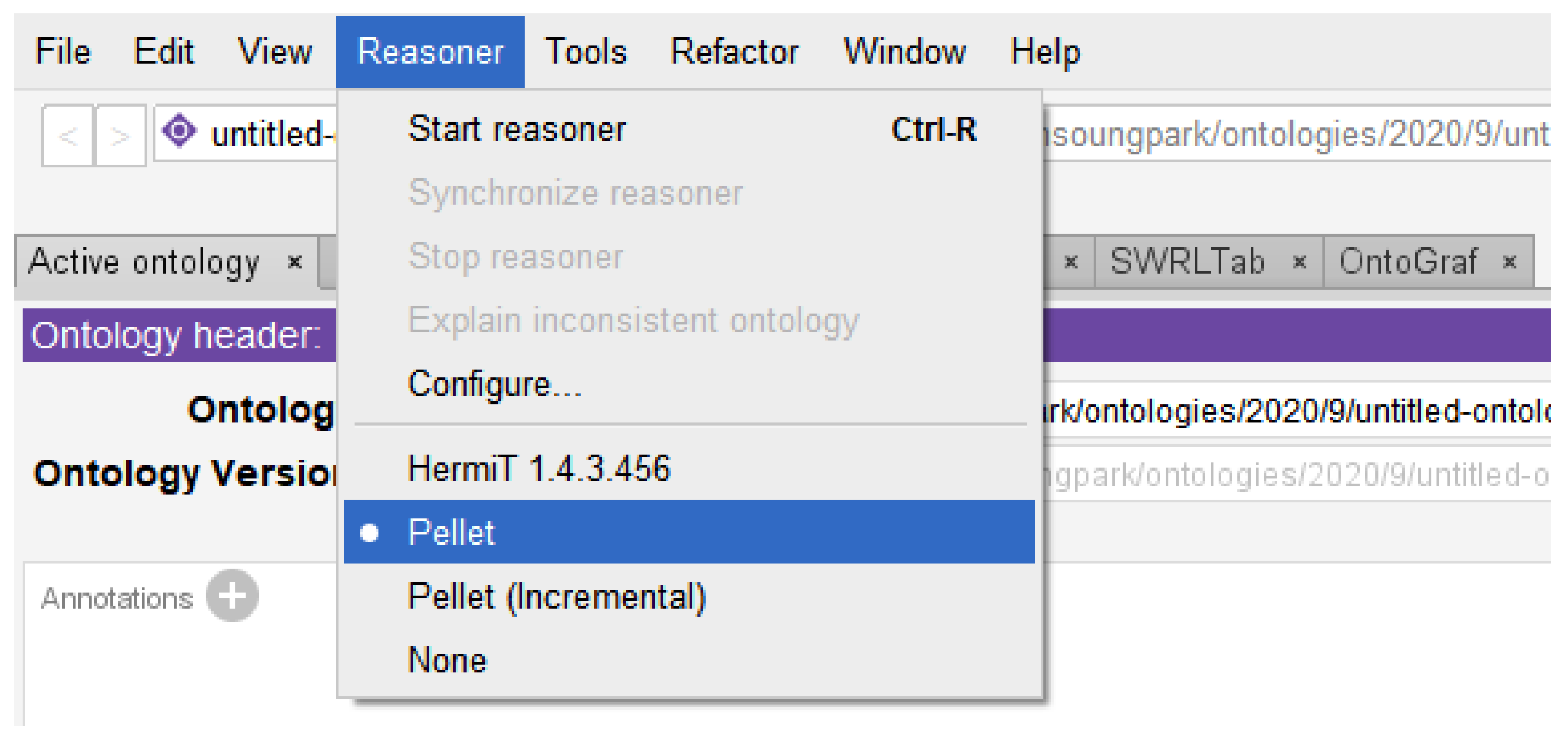Screen dimensions: 1568x744
Task: Open the Window menu
Action: tap(904, 52)
